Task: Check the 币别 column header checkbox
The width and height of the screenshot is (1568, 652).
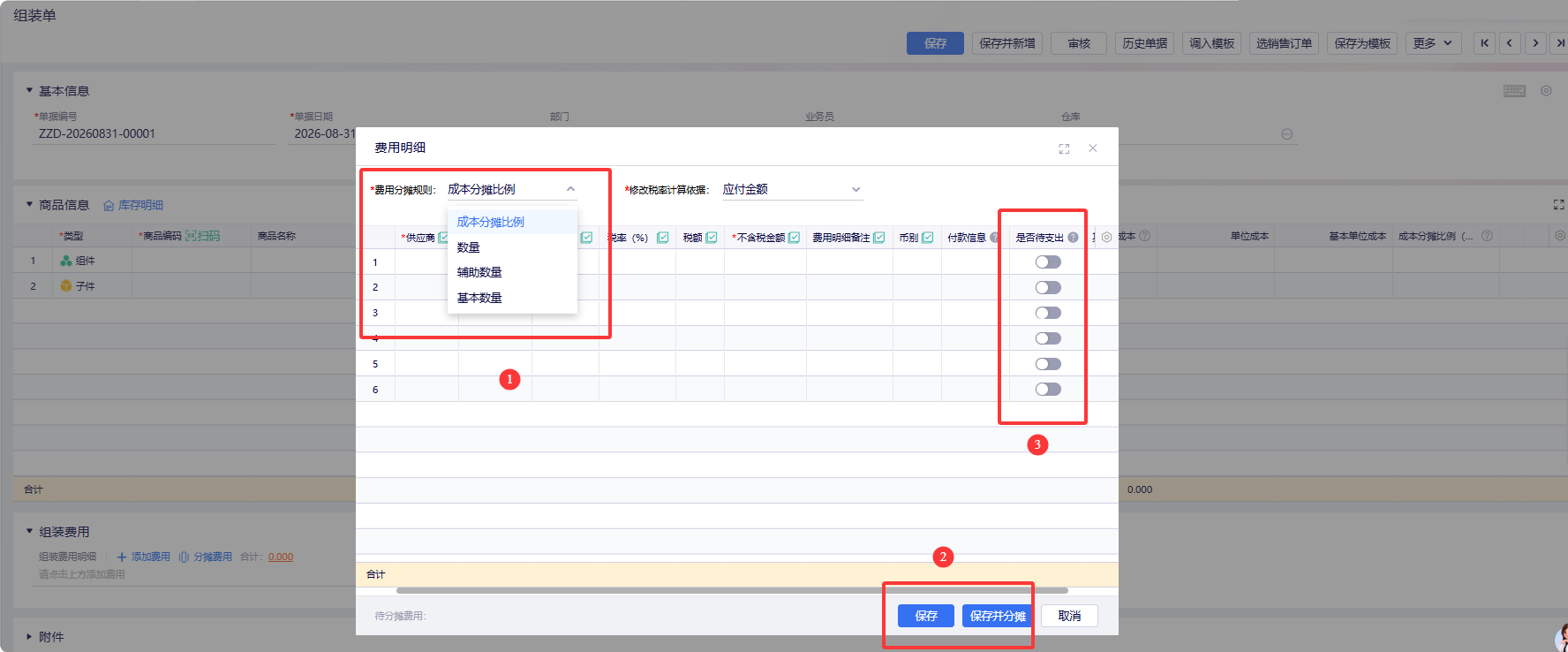Action: tap(928, 238)
